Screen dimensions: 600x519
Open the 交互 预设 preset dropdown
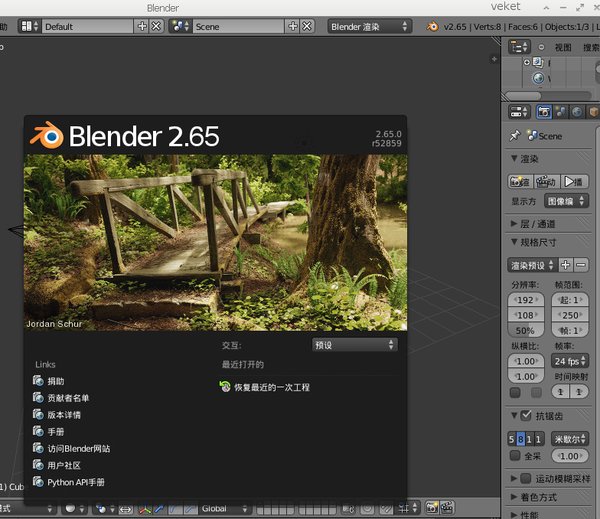(354, 344)
